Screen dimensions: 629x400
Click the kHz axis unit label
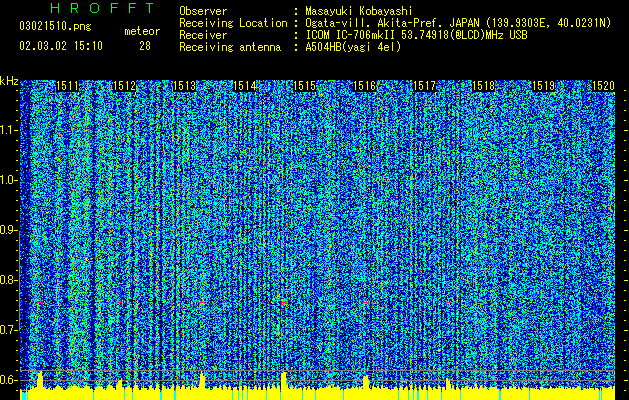(x=9, y=81)
